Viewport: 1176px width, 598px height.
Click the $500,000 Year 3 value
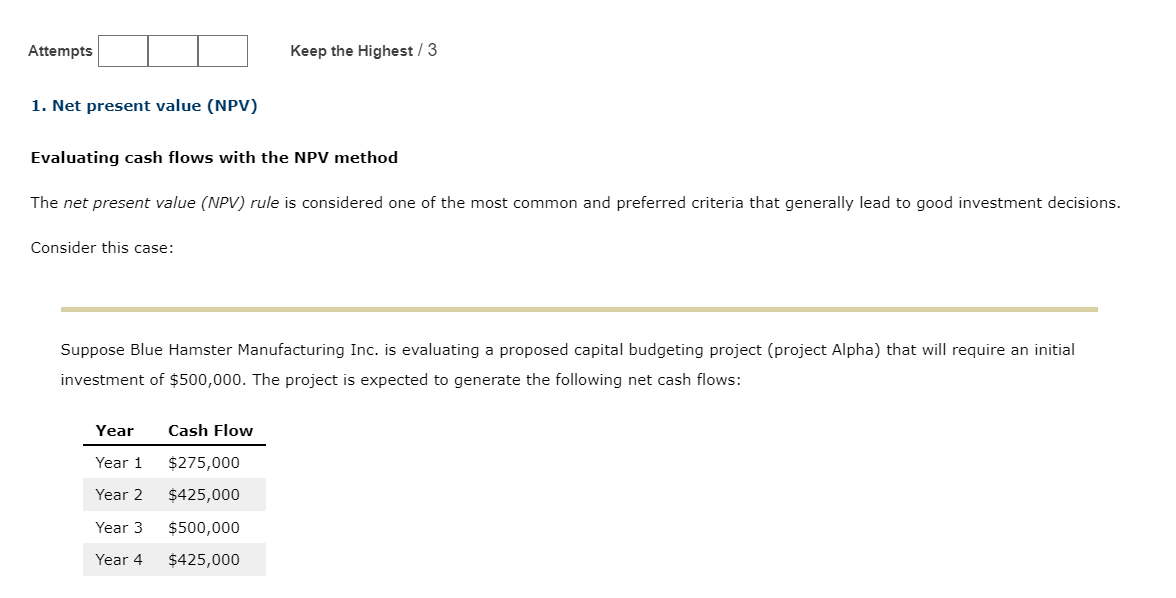(204, 527)
